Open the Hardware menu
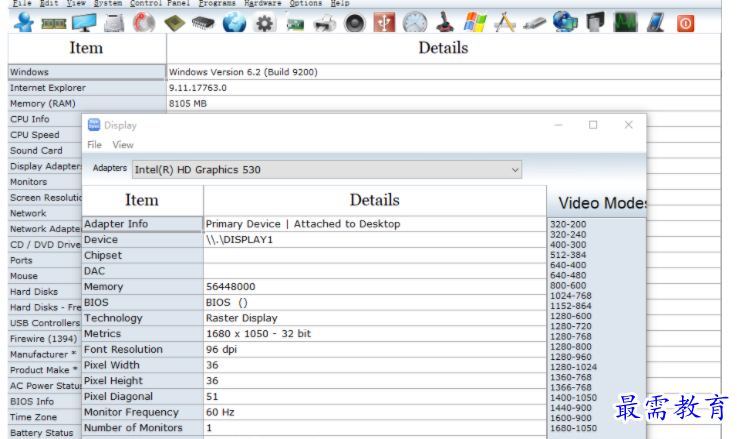The width and height of the screenshot is (737, 439). click(x=262, y=3)
